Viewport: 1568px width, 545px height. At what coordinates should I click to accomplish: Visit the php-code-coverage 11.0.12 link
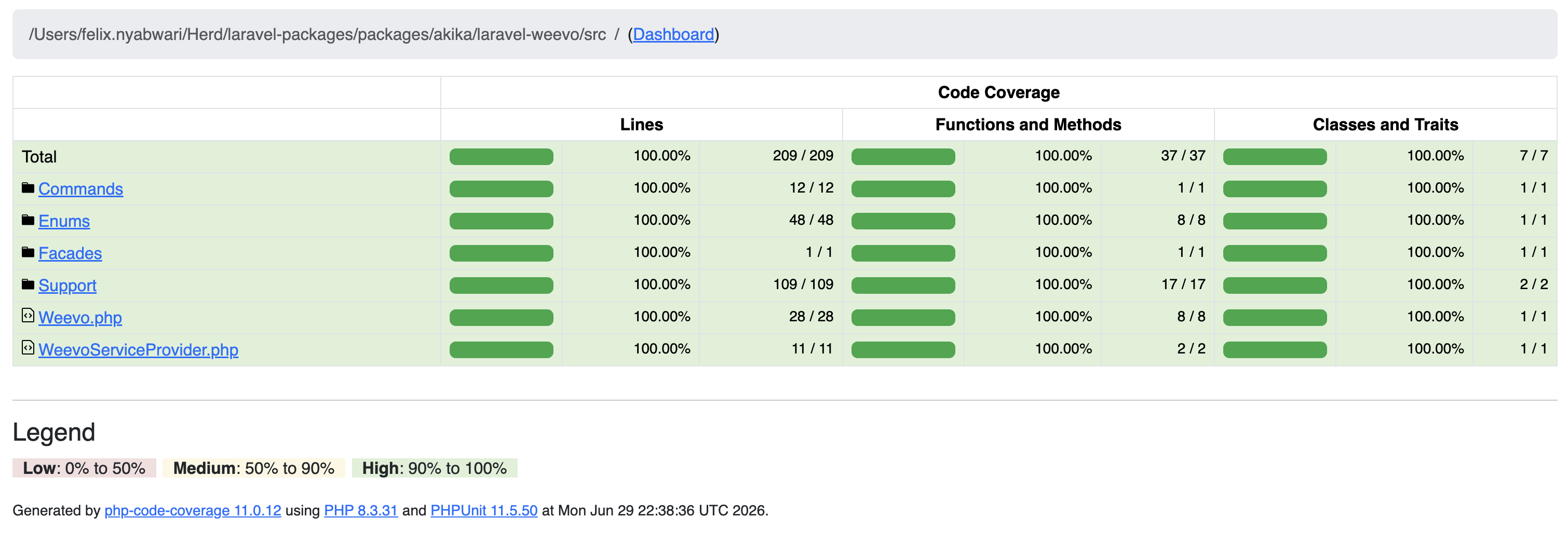pyautogui.click(x=193, y=511)
